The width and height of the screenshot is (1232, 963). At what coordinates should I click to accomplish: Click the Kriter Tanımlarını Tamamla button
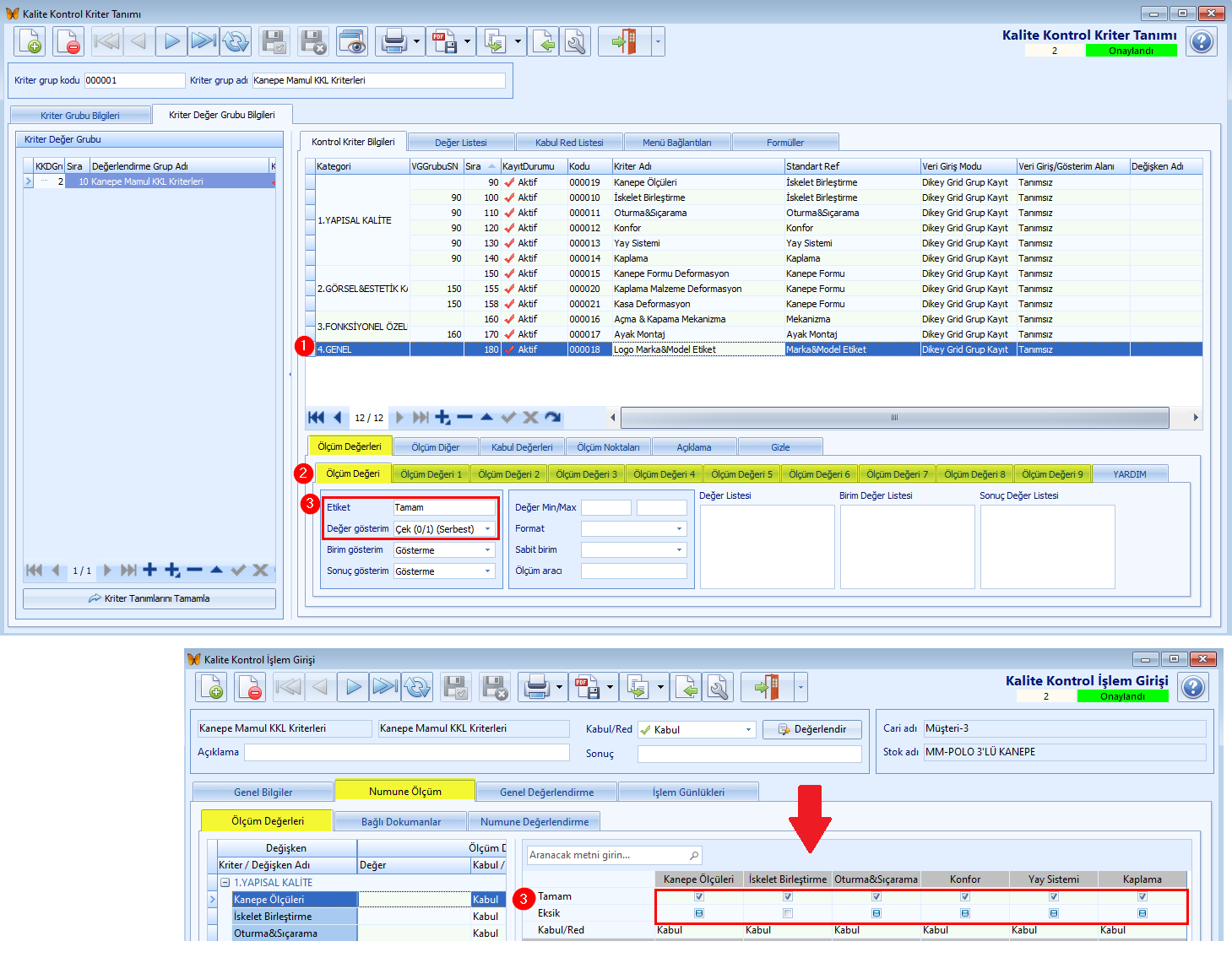coord(149,598)
